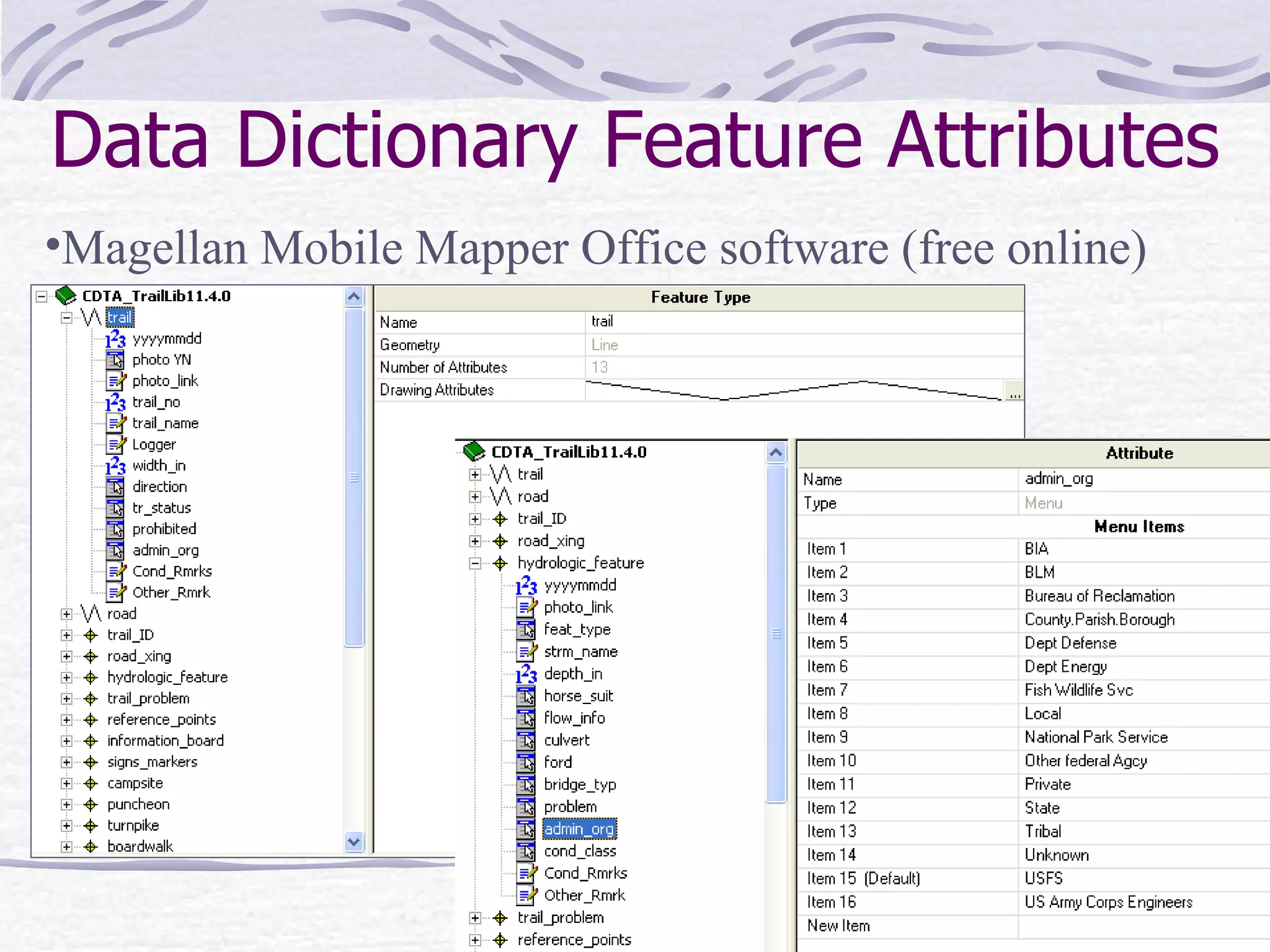Click the point icon beside turnpike
This screenshot has width=1270, height=952.
point(91,826)
